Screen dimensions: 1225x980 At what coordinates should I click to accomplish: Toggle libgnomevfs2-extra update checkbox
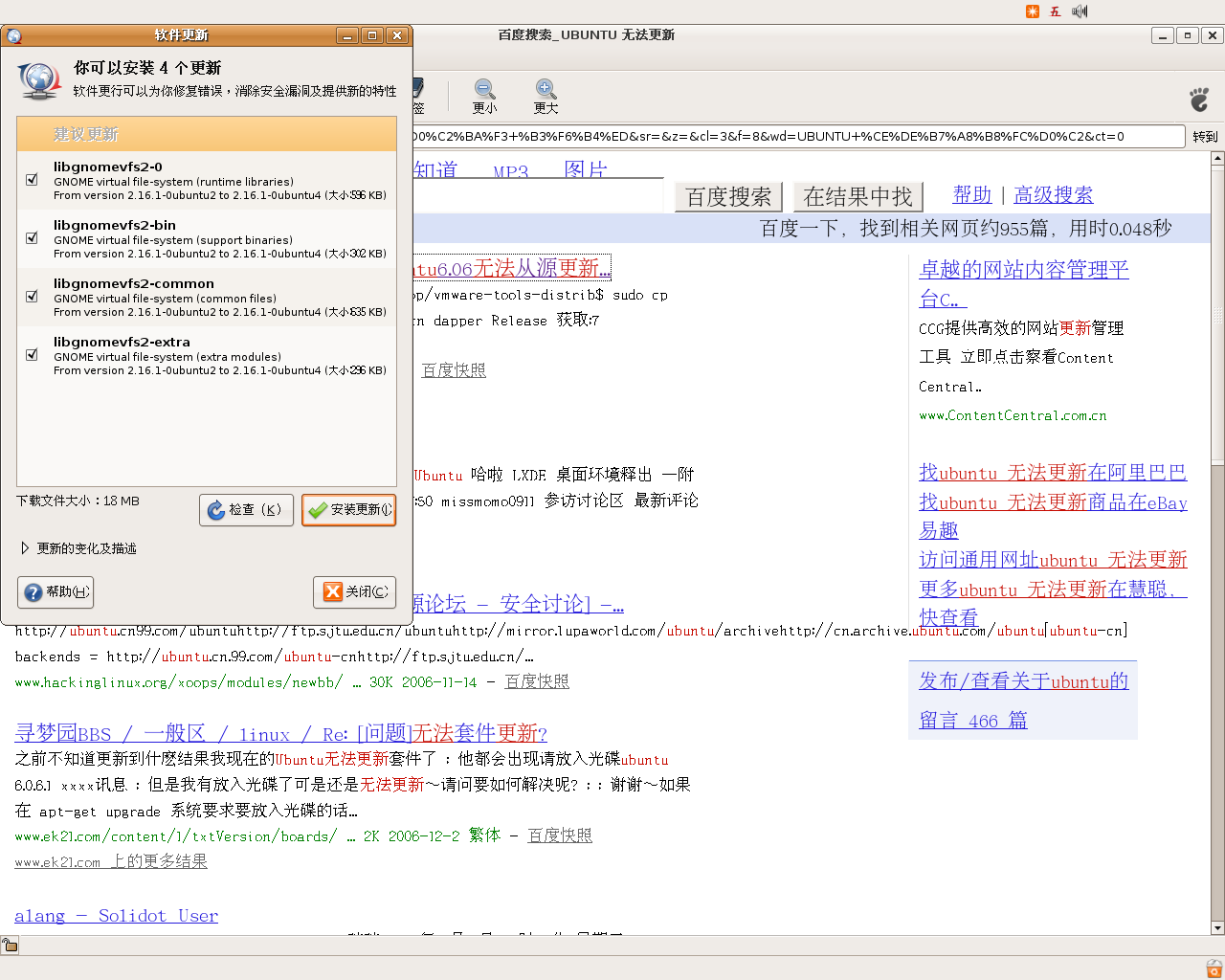tap(32, 354)
